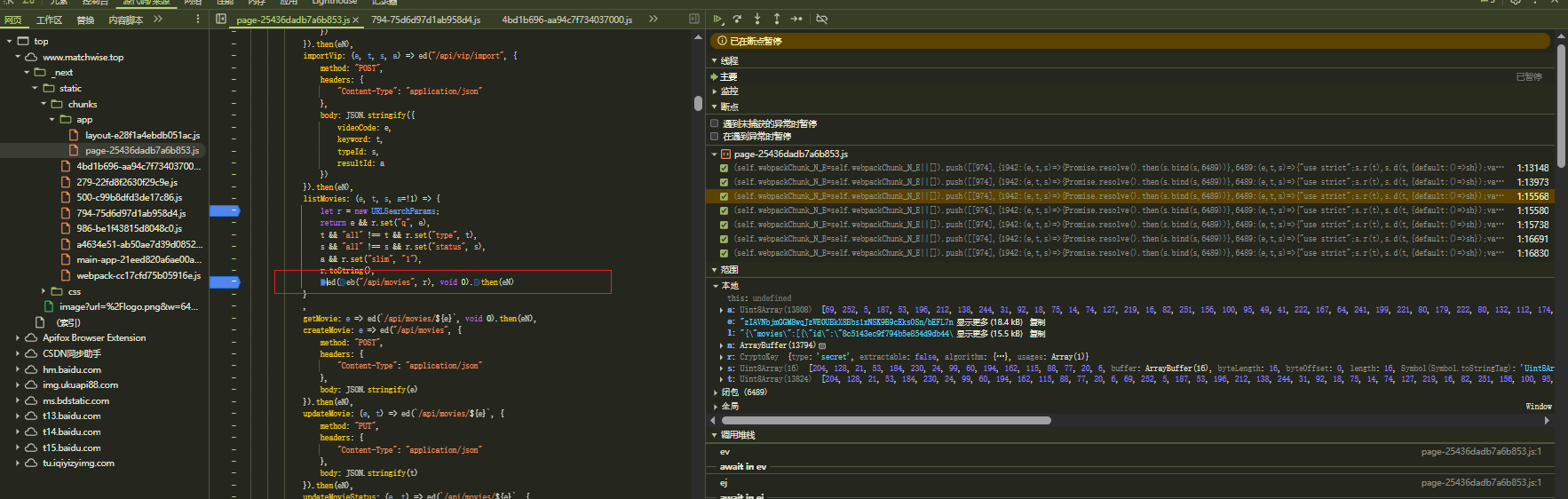Expand the 闭包 (6489) closure scope
This screenshot has height=499, width=1568.
[x=716, y=392]
